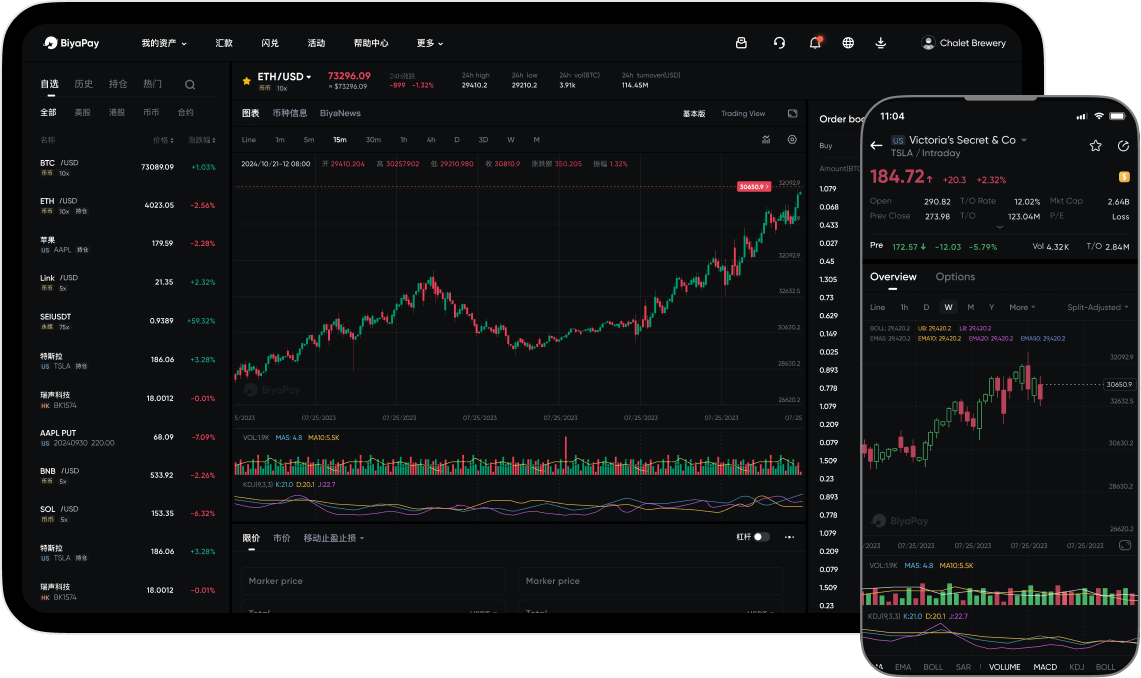
Task: Filter the watchlist by 港股
Action: 116,113
